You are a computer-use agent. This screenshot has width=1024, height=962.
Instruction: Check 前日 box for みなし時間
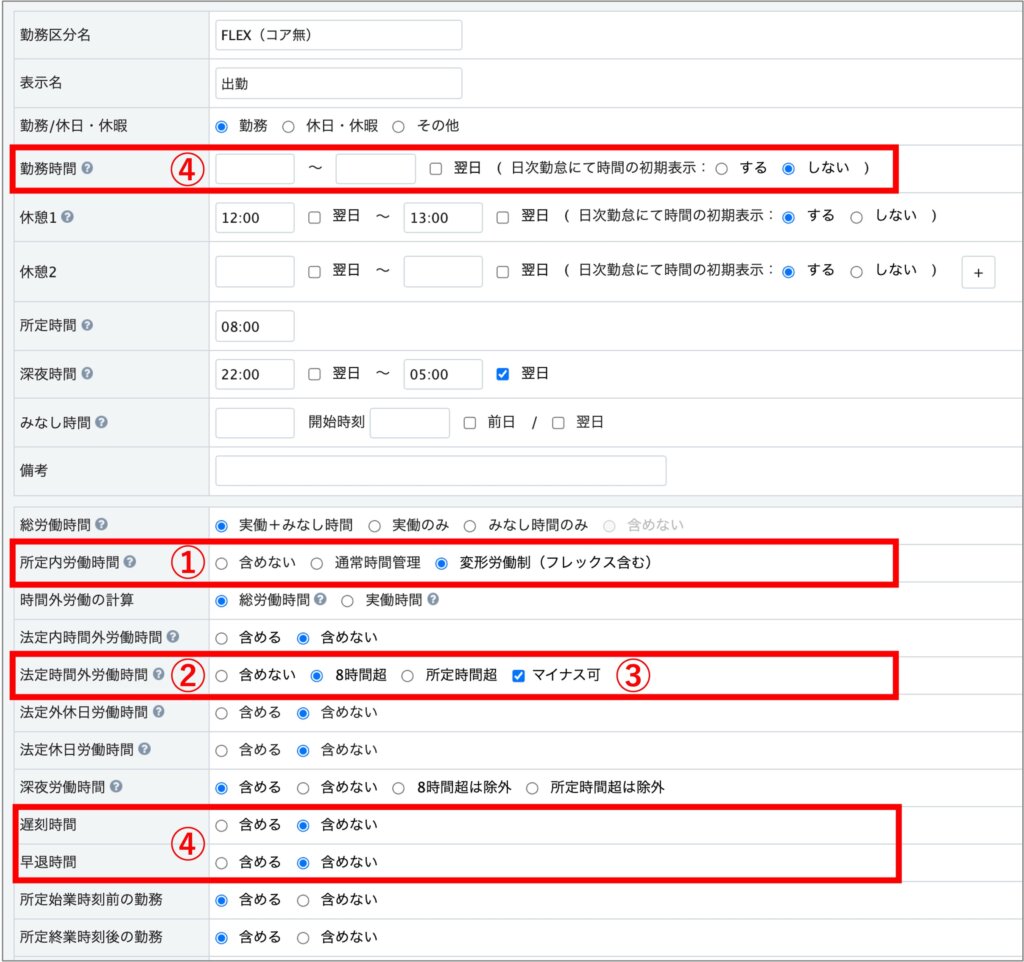pyautogui.click(x=469, y=422)
